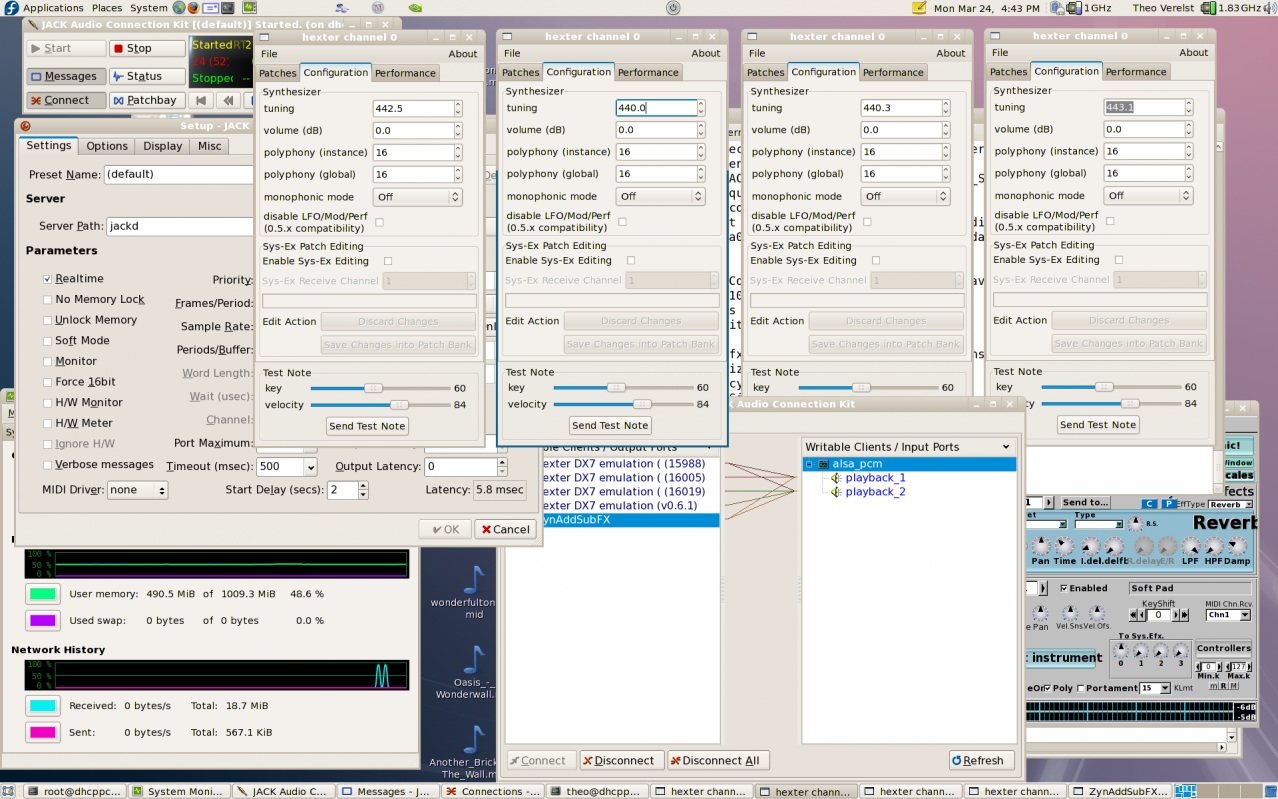Click the rewind transport button in JACK window
Viewport: 1278px width, 799px height.
[x=228, y=100]
